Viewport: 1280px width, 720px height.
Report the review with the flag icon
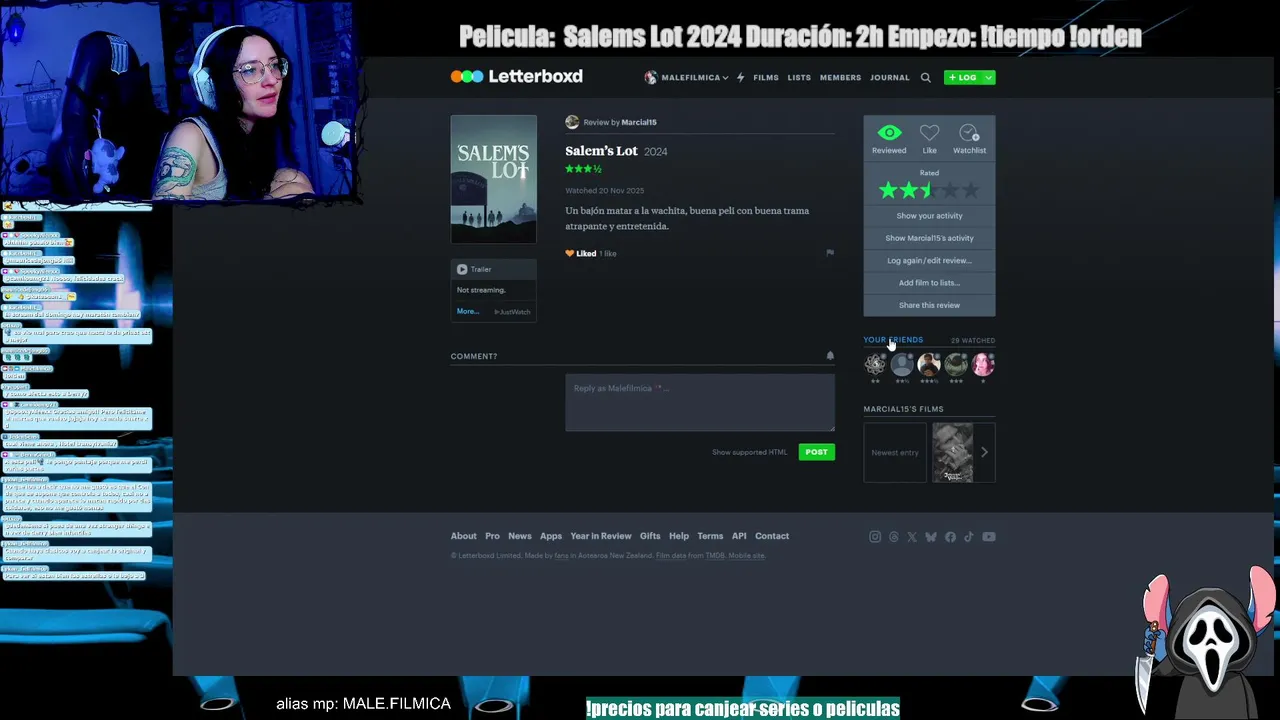click(x=830, y=253)
